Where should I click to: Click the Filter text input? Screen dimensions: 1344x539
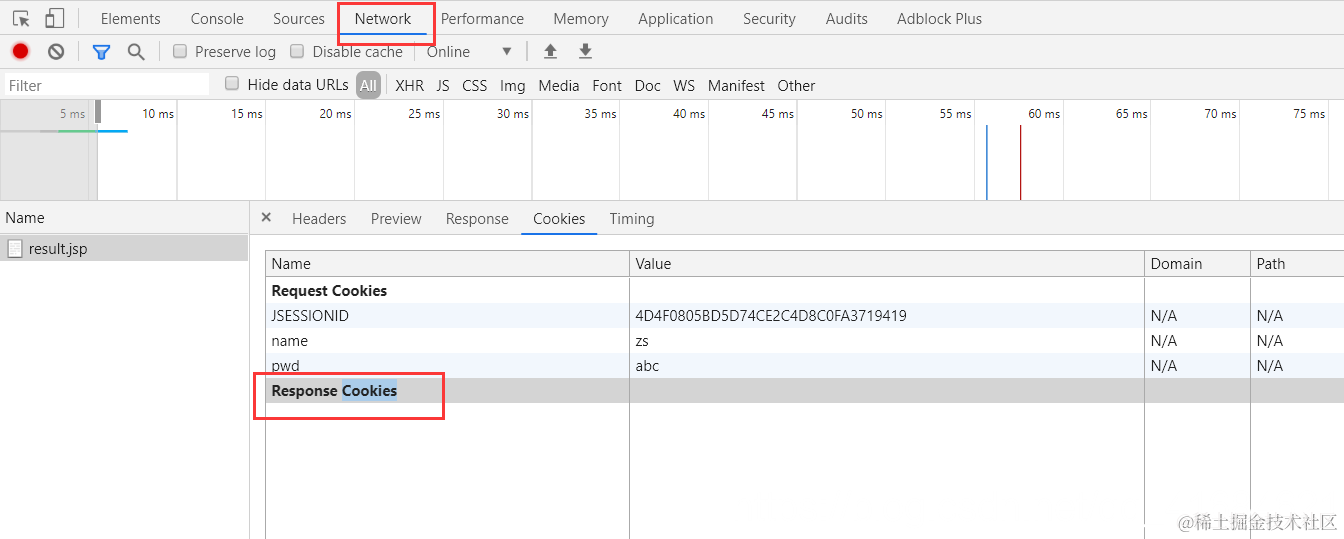pos(107,85)
